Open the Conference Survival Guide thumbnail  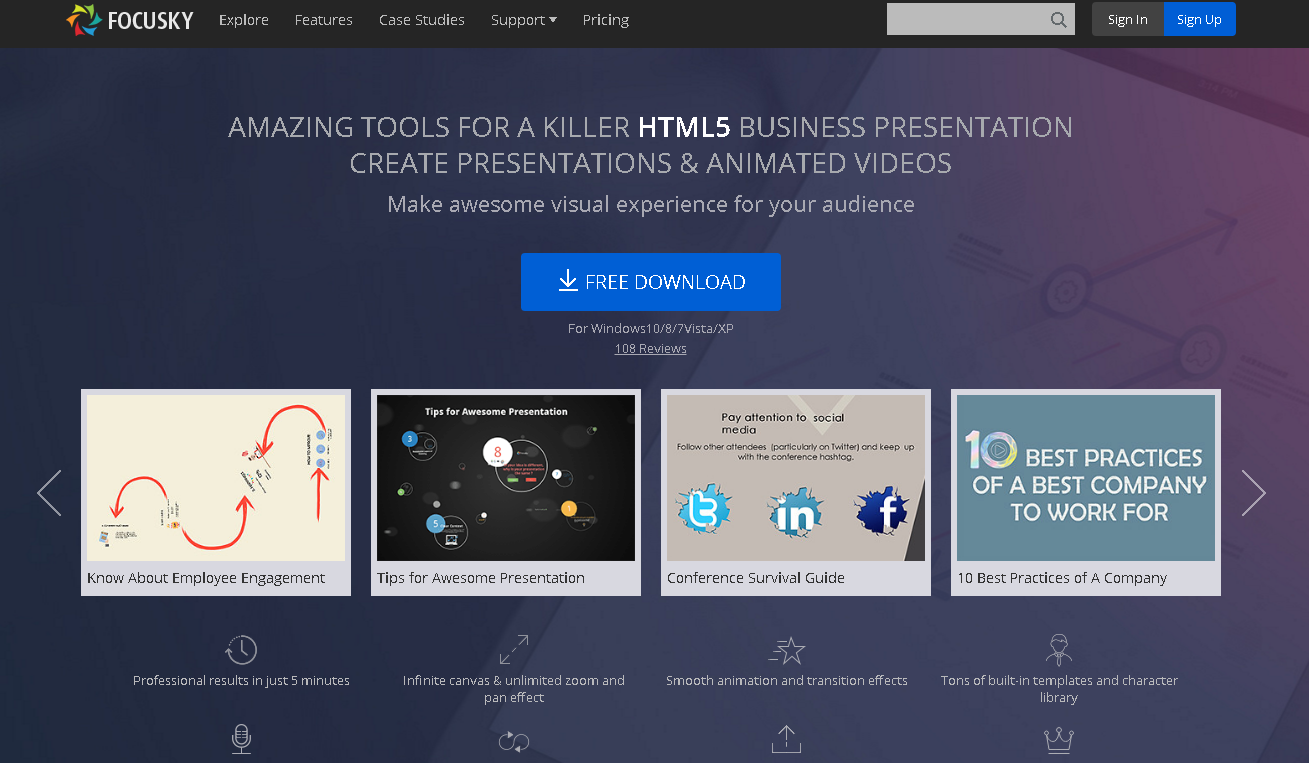(795, 478)
